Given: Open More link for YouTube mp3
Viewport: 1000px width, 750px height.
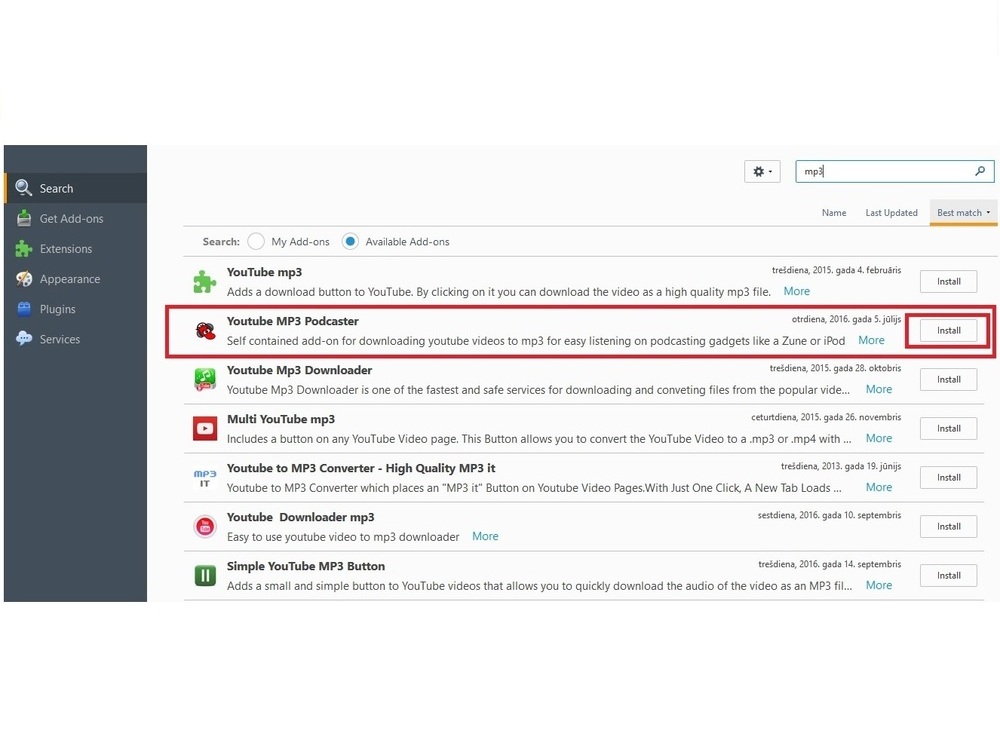Looking at the screenshot, I should [797, 291].
